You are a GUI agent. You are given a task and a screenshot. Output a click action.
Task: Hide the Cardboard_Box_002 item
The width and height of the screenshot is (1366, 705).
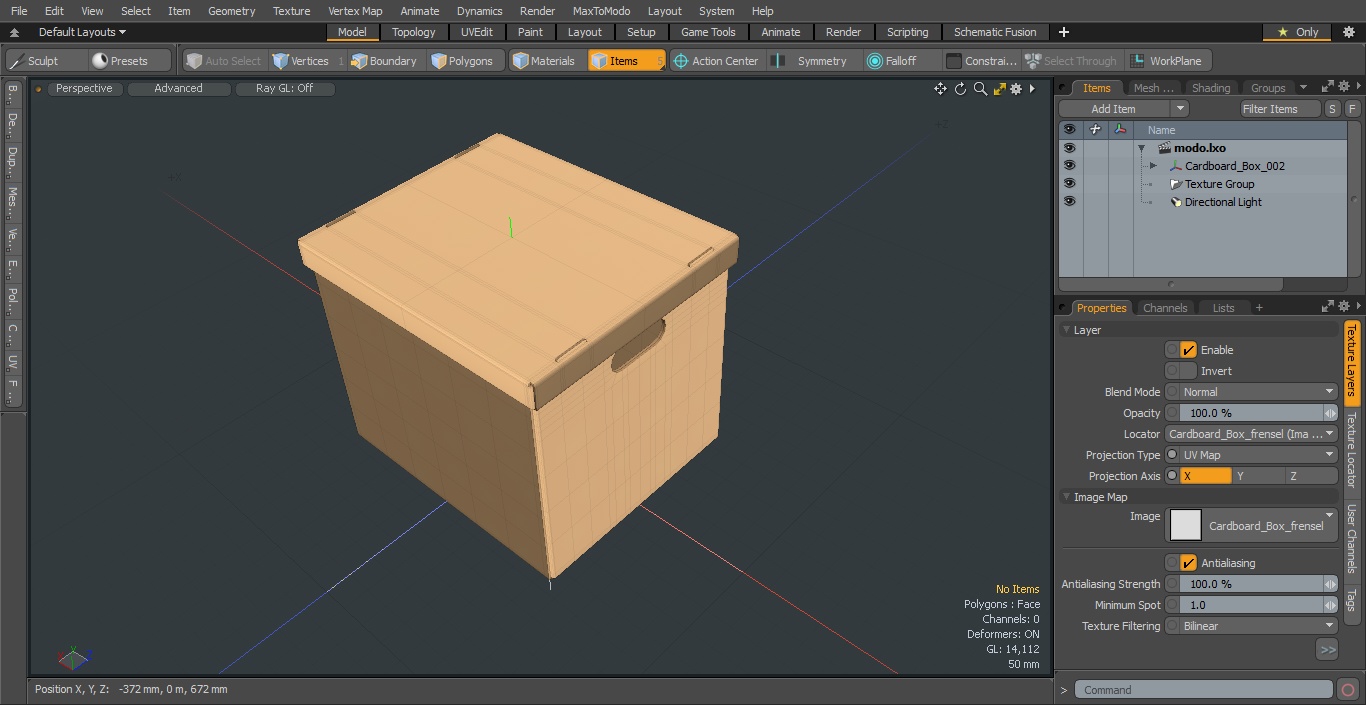pyautogui.click(x=1069, y=166)
